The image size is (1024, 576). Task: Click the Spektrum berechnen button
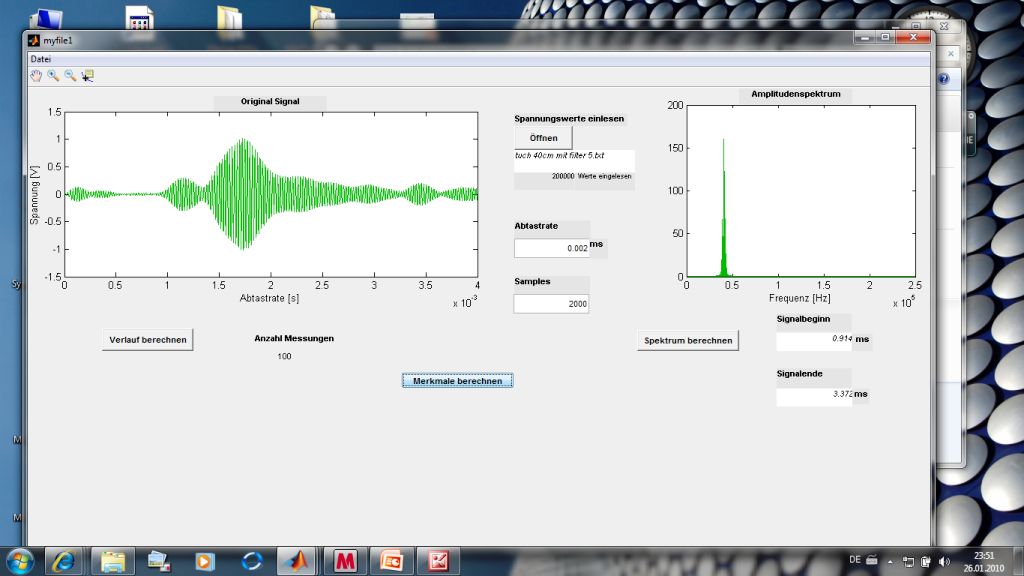coord(688,340)
